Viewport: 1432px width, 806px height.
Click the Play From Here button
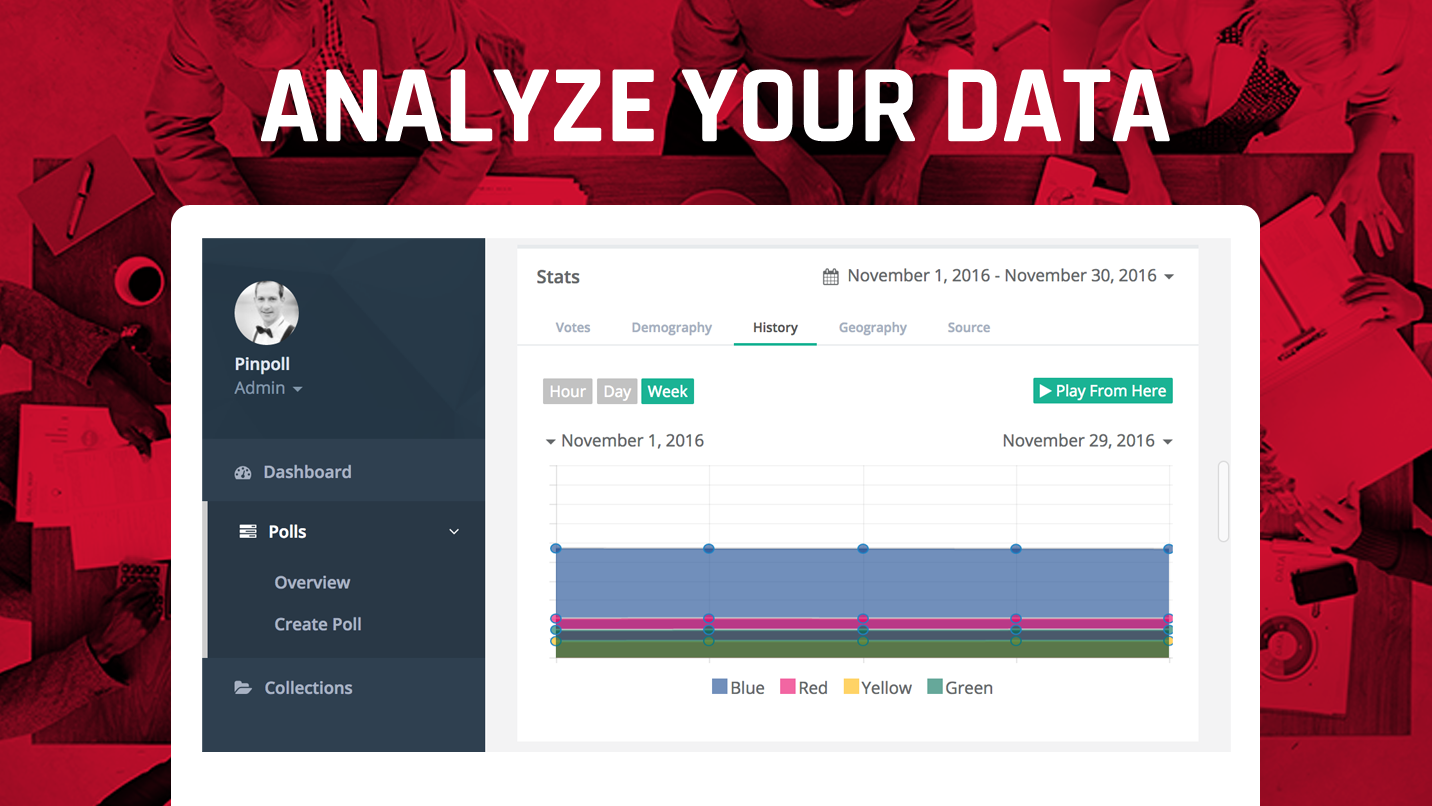1103,391
